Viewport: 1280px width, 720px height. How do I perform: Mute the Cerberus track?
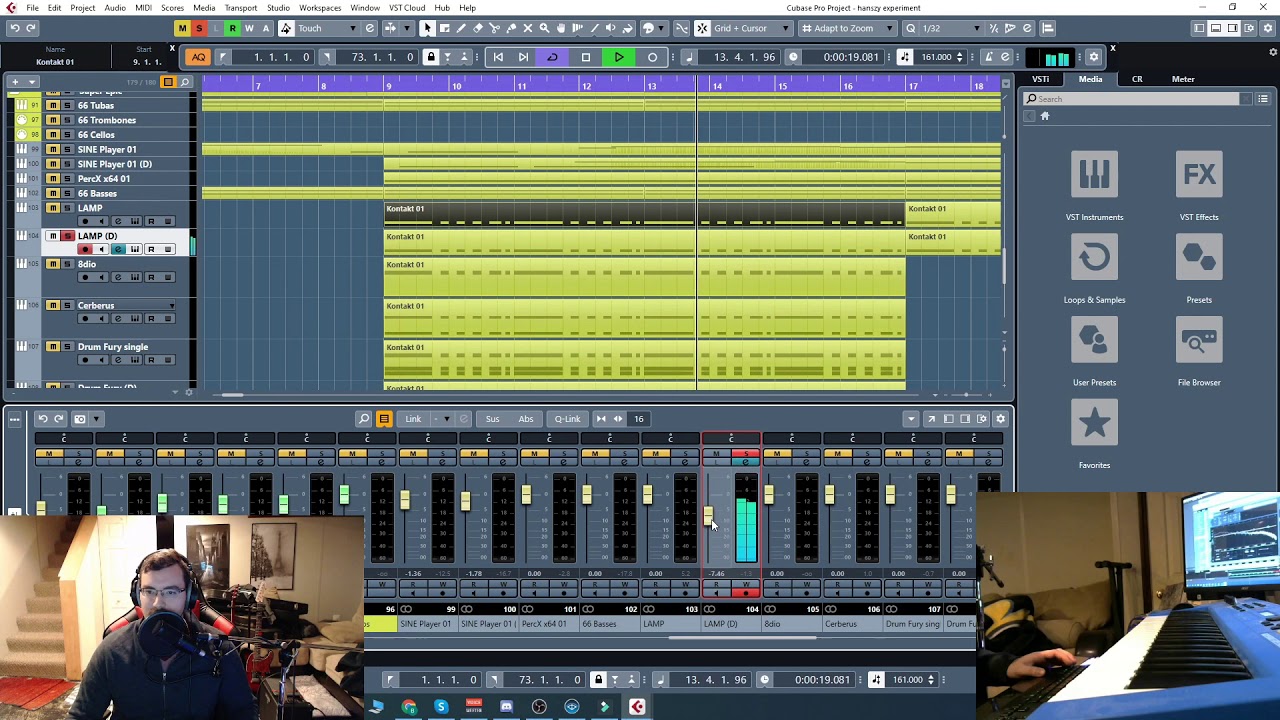pos(53,305)
